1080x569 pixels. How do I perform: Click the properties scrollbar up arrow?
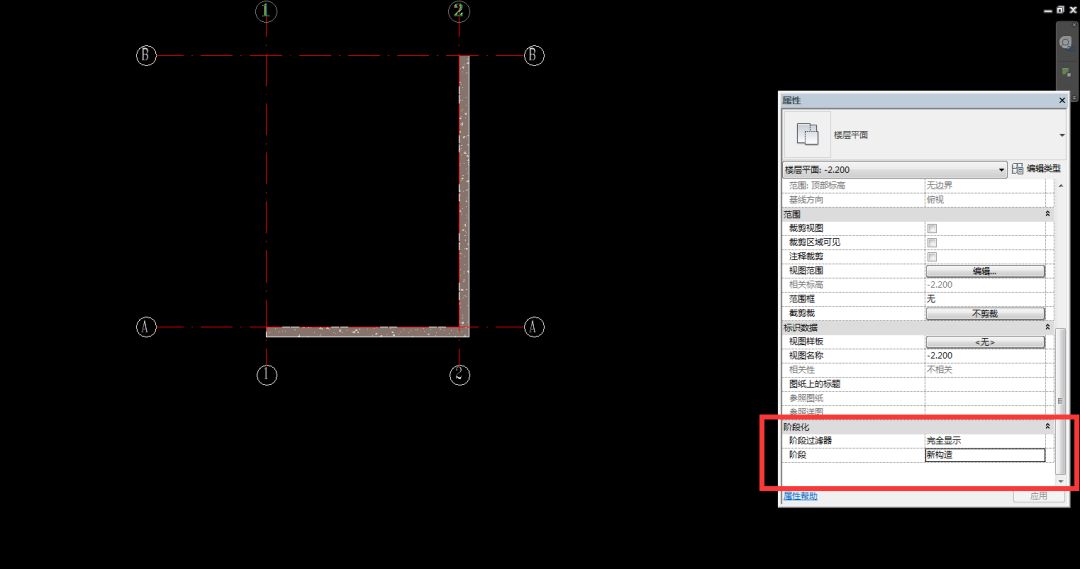coord(1061,186)
